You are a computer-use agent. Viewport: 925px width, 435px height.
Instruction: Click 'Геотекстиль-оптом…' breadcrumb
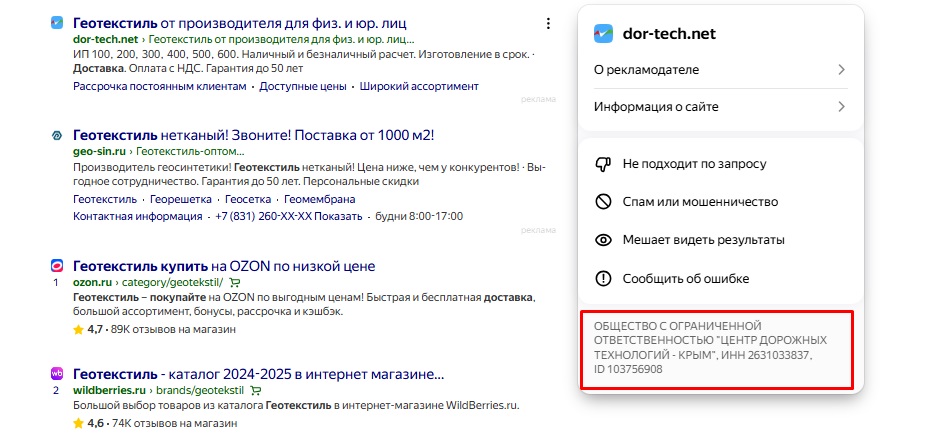(190, 152)
